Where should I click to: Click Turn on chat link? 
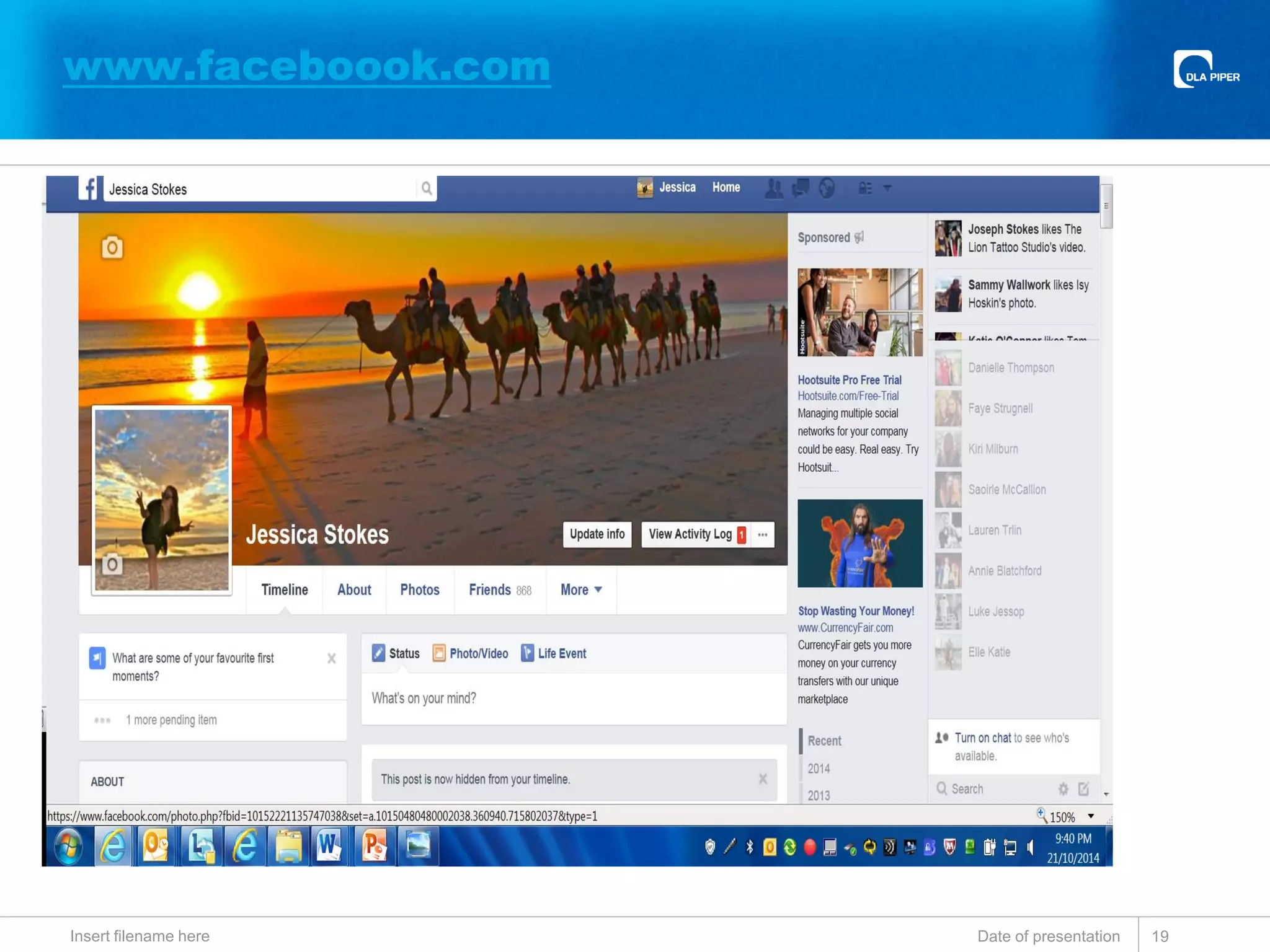pyautogui.click(x=983, y=738)
